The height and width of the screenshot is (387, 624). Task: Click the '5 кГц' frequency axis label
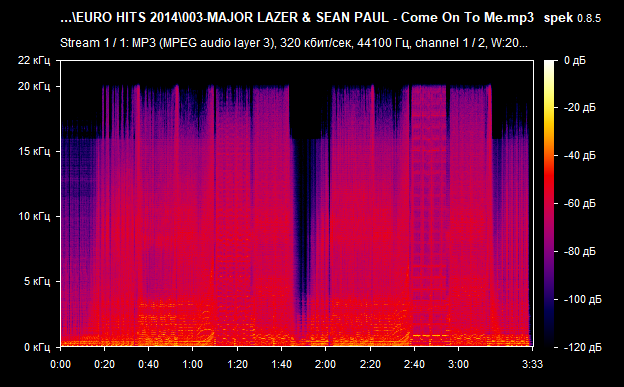pos(37,281)
